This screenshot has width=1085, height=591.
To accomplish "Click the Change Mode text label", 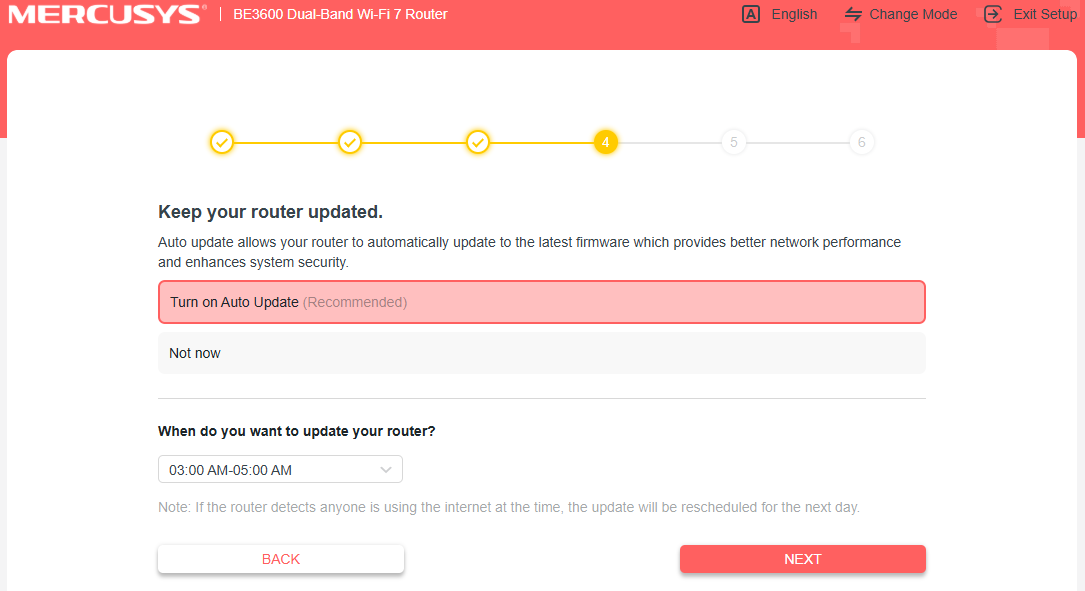I will click(x=915, y=14).
